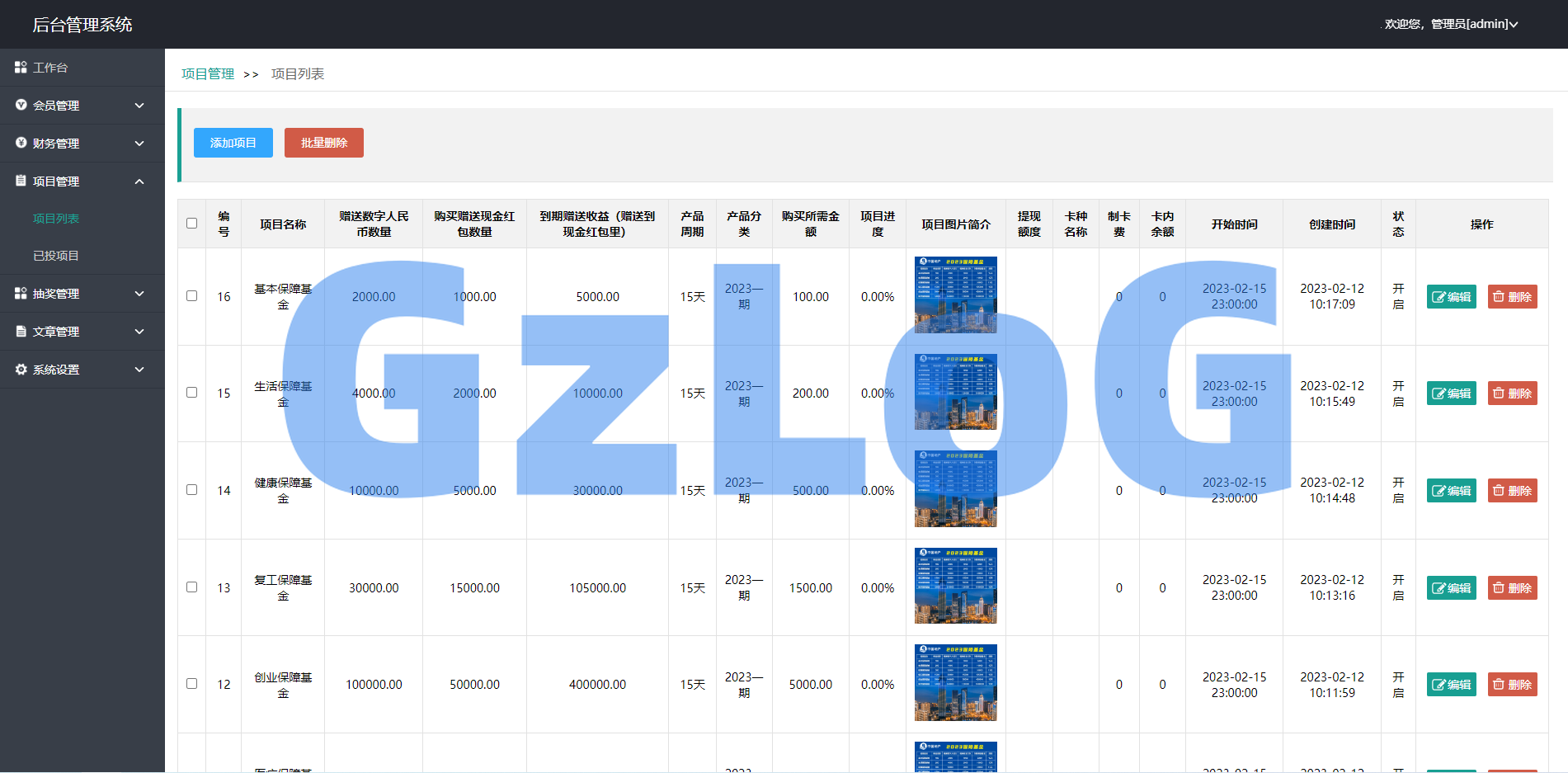
Task: Edit project 13 复工保障基金
Action: tap(1452, 588)
